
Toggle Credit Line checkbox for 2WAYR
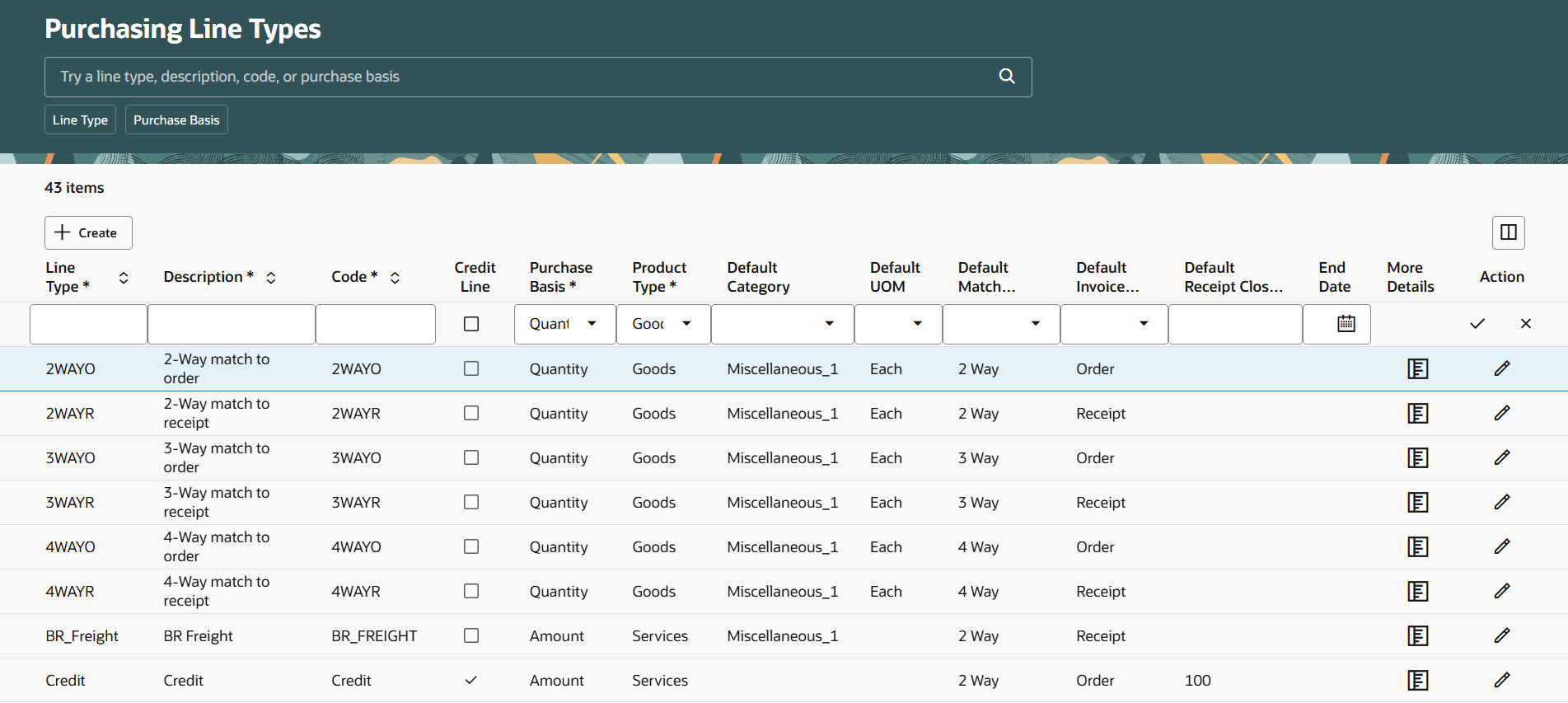click(471, 413)
